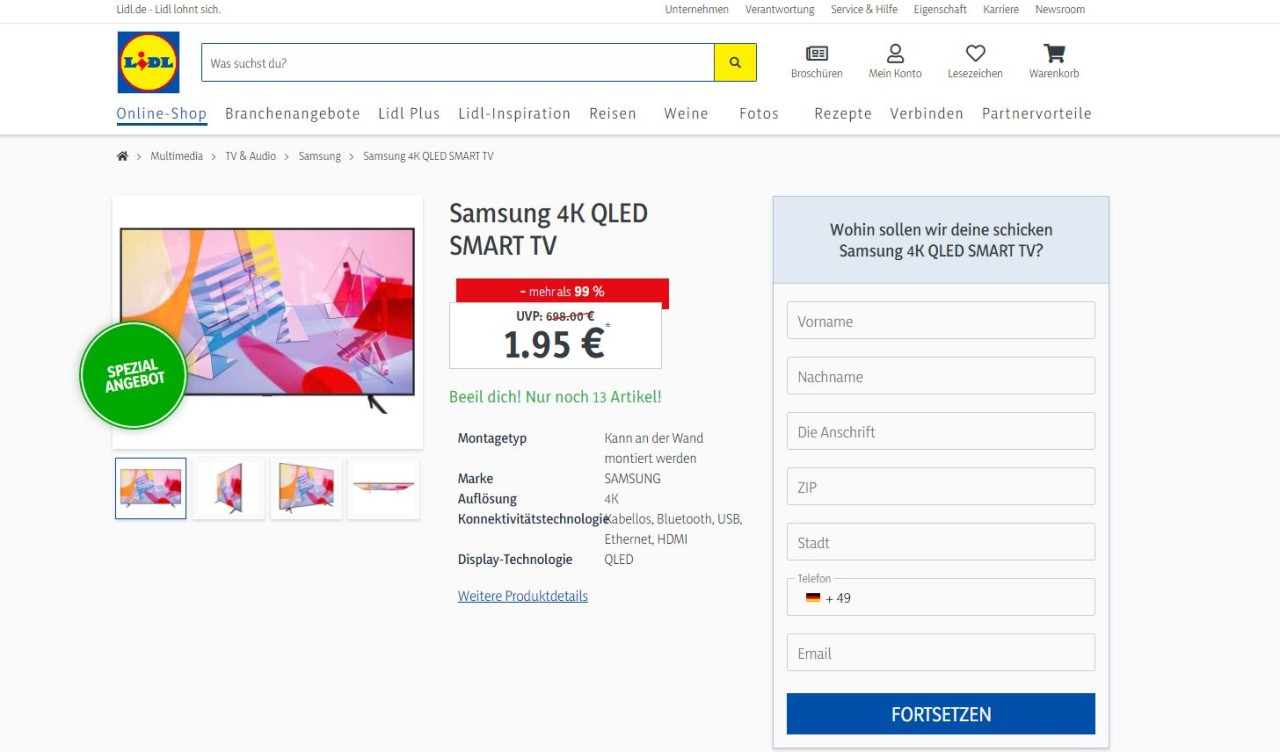The width and height of the screenshot is (1280, 752).
Task: Go to Samsung breadcrumb
Action: pyautogui.click(x=320, y=156)
